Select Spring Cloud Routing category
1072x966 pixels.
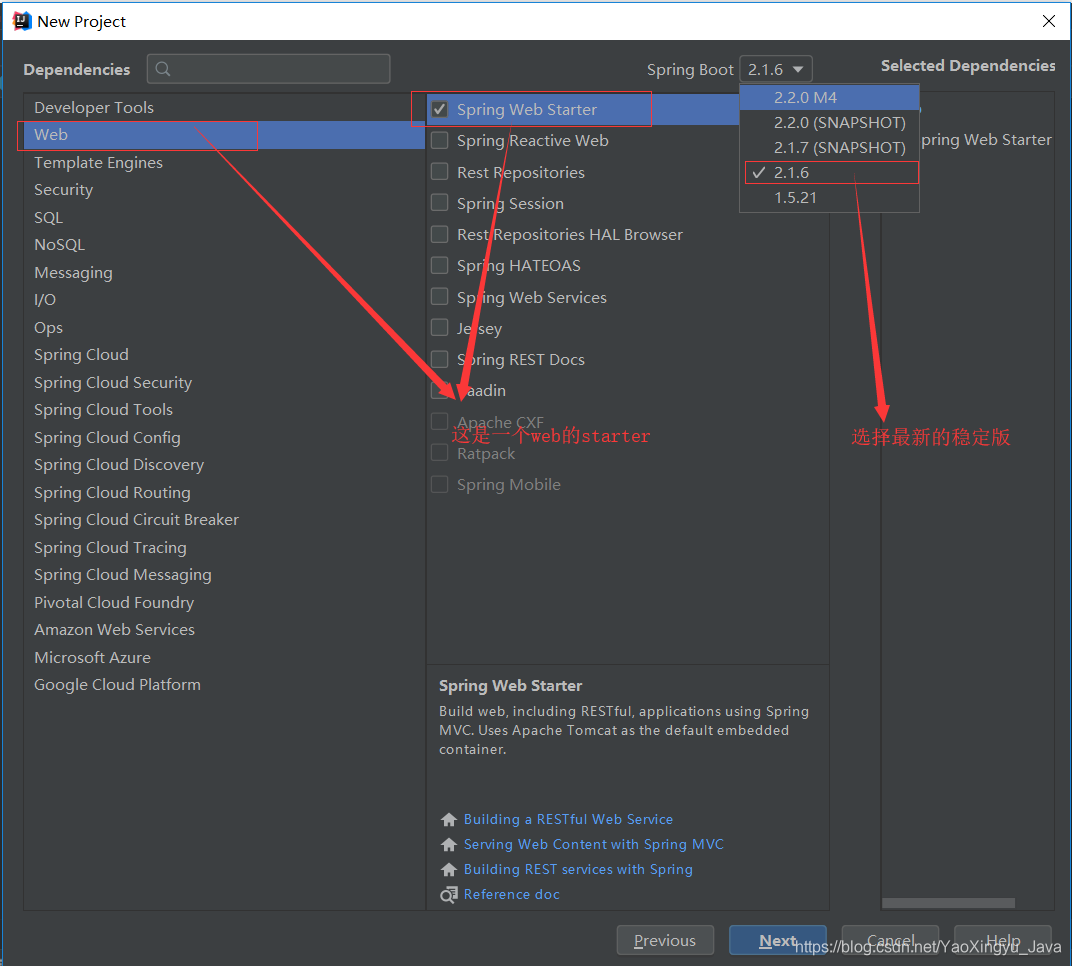pyautogui.click(x=224, y=492)
